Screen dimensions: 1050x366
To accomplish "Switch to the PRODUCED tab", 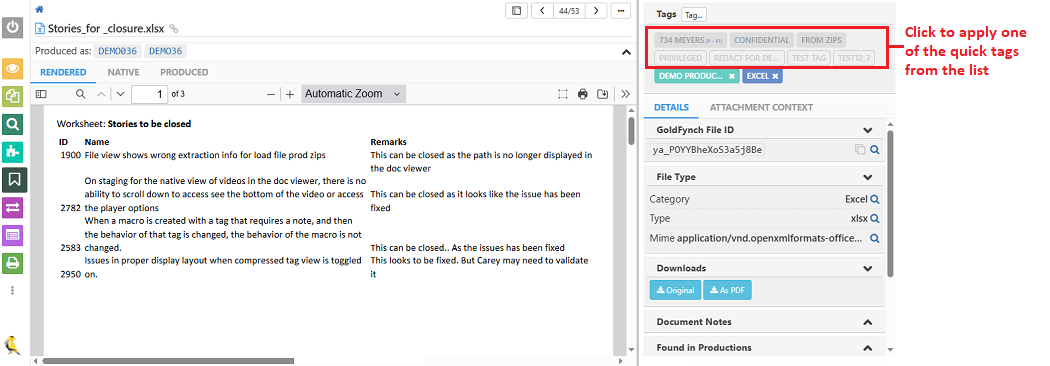I will 184,72.
